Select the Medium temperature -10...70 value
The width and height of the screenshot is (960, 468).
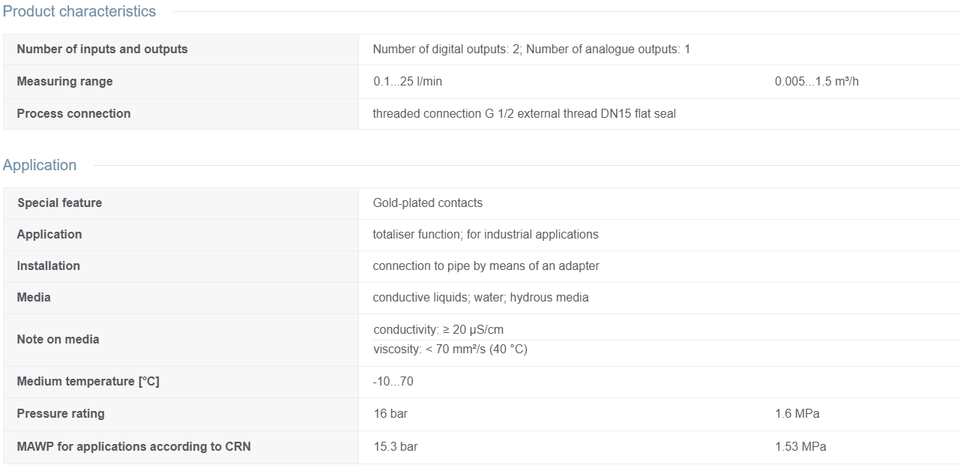[x=393, y=382]
